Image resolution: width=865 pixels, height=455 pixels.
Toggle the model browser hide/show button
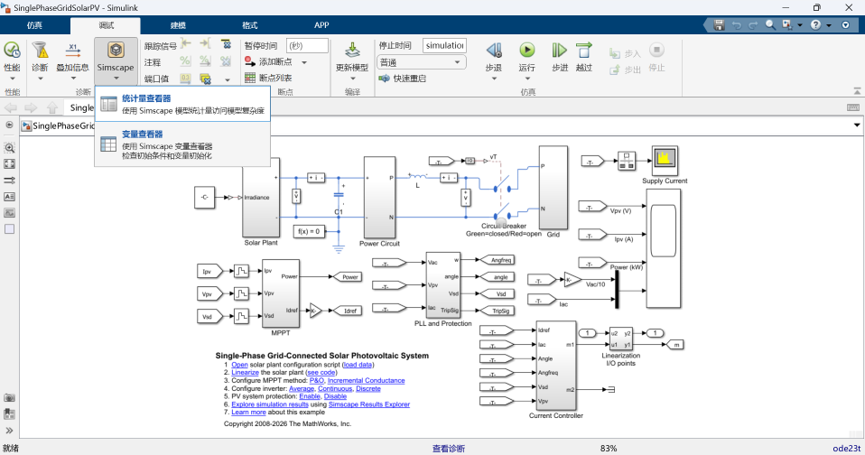point(9,125)
